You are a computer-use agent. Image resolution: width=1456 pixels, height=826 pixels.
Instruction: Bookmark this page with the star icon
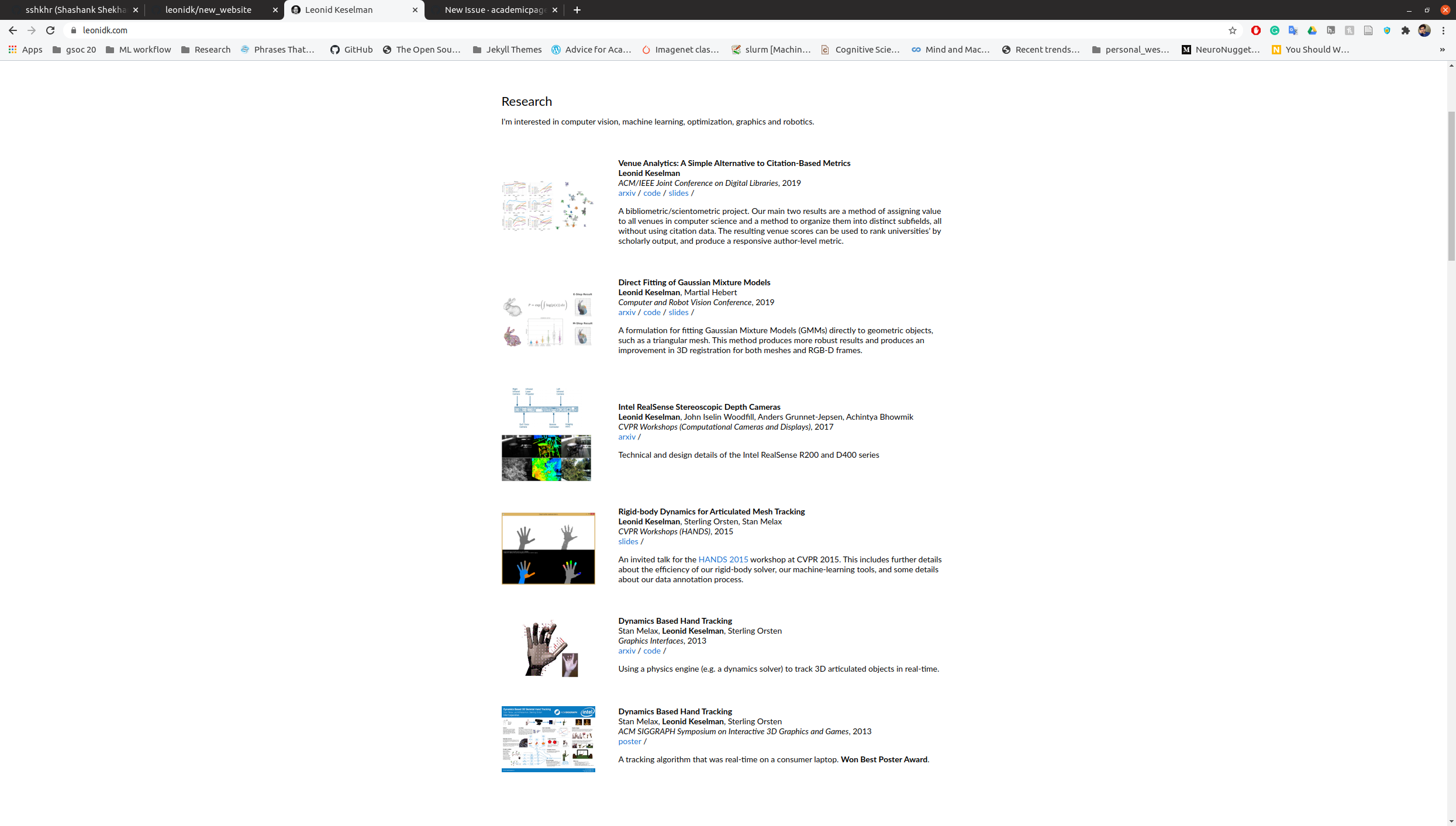click(1232, 30)
